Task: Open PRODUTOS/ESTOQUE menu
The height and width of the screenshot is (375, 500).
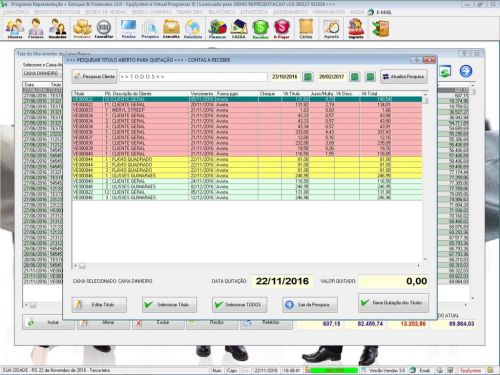Action: click(x=57, y=12)
